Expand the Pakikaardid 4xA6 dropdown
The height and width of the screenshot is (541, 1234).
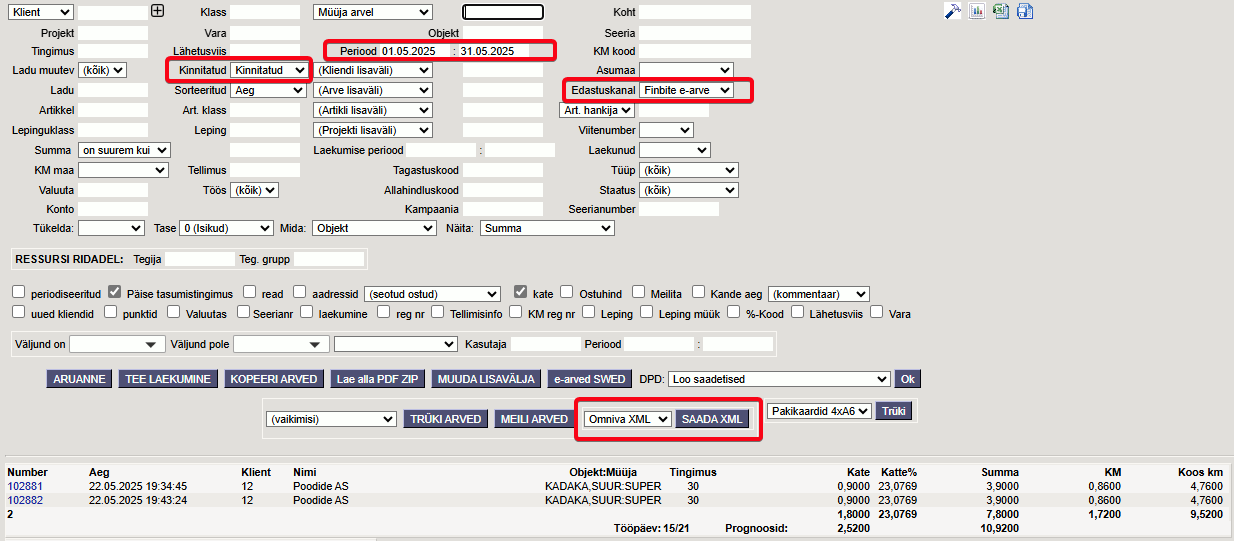(x=819, y=411)
